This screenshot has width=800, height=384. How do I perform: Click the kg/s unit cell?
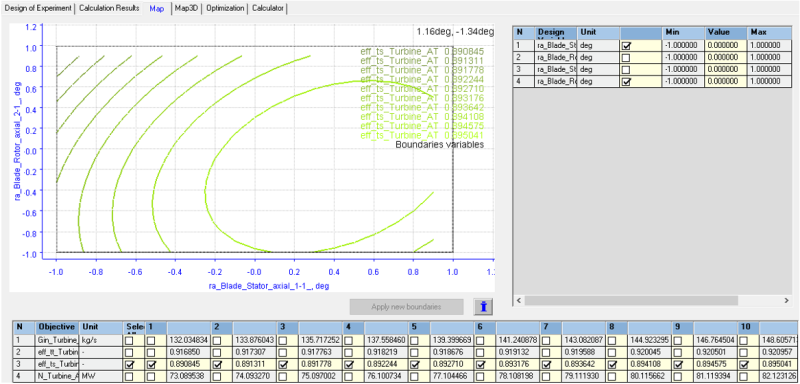[x=102, y=340]
